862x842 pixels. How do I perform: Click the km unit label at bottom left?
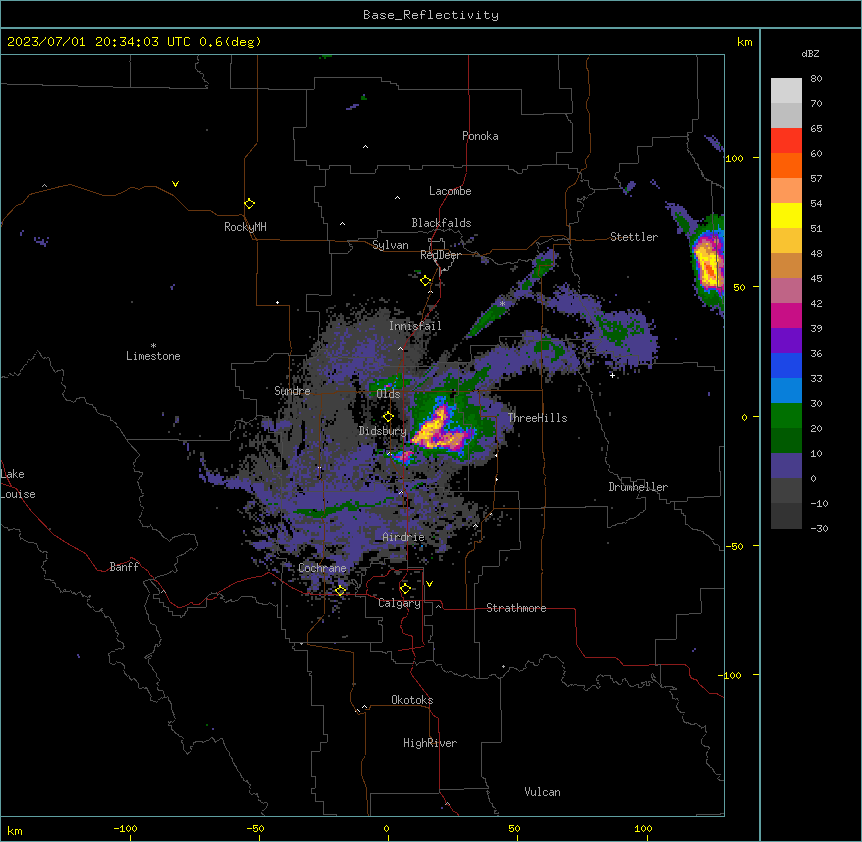click(15, 830)
